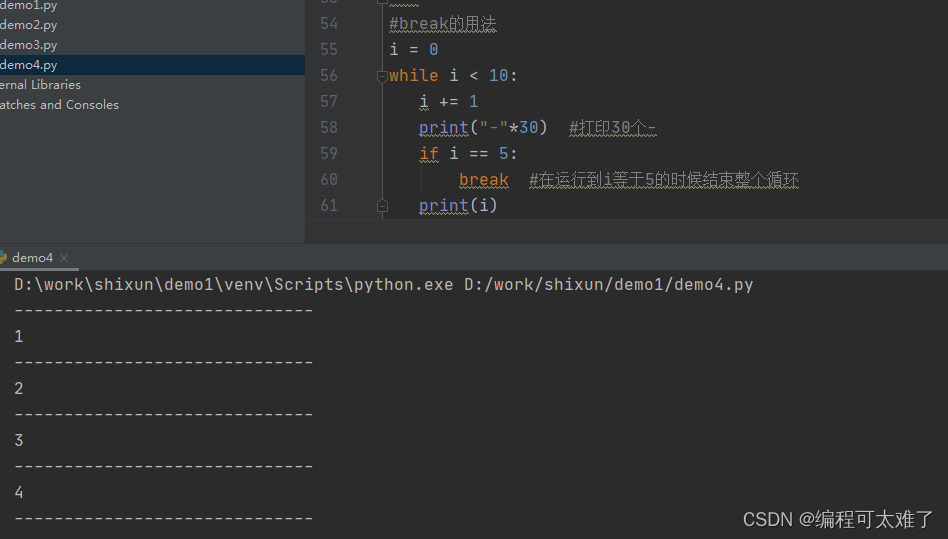Click the 'if i == 5:' line
This screenshot has width=948, height=539.
tap(469, 153)
